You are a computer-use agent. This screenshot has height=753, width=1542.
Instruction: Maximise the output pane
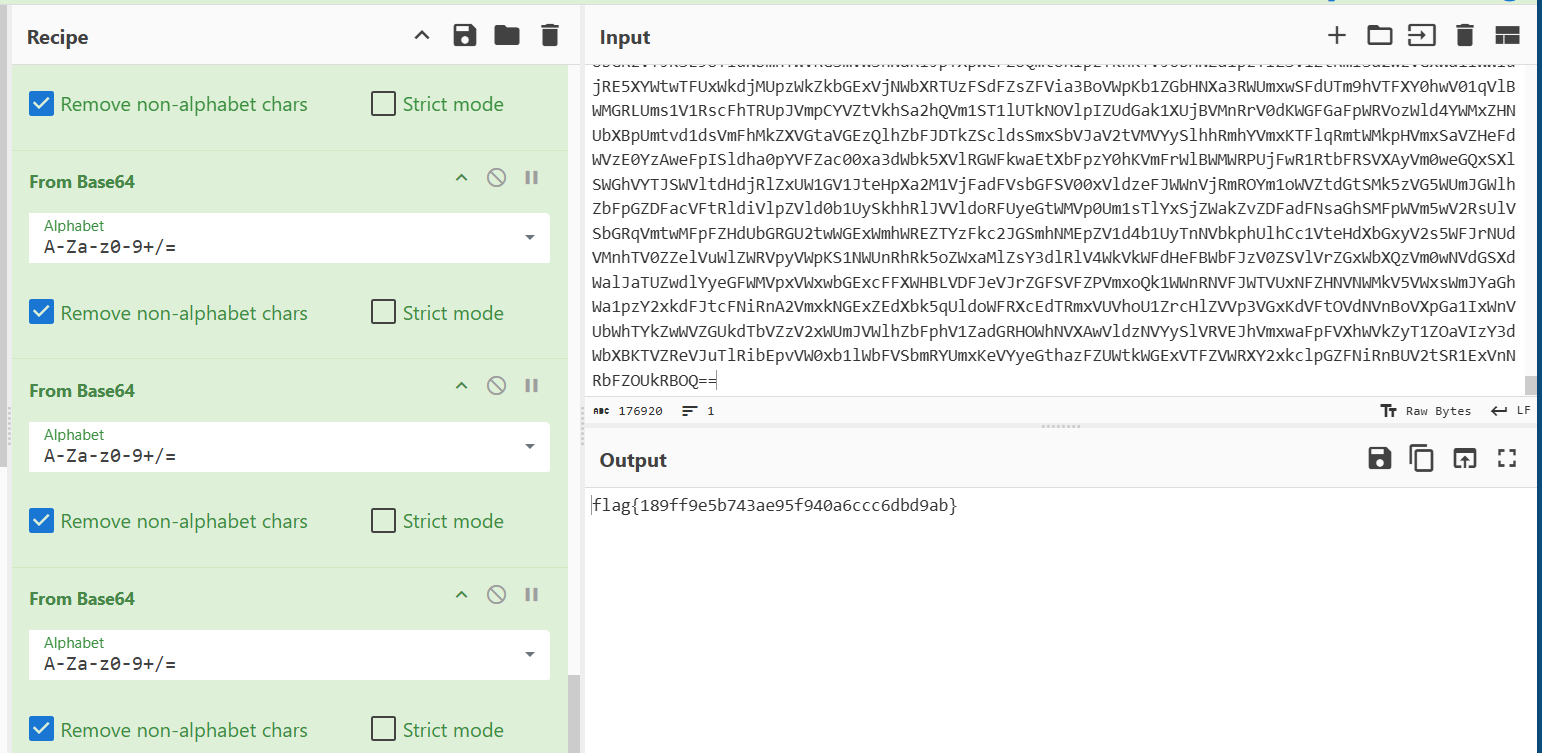[x=1507, y=459]
